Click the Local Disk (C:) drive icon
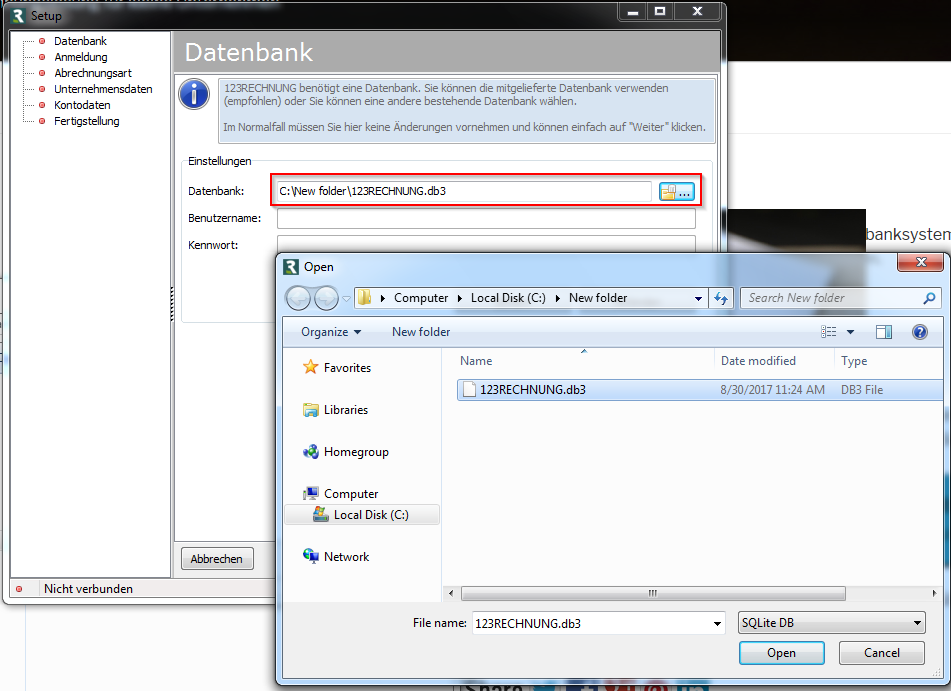This screenshot has width=951, height=691. 320,514
